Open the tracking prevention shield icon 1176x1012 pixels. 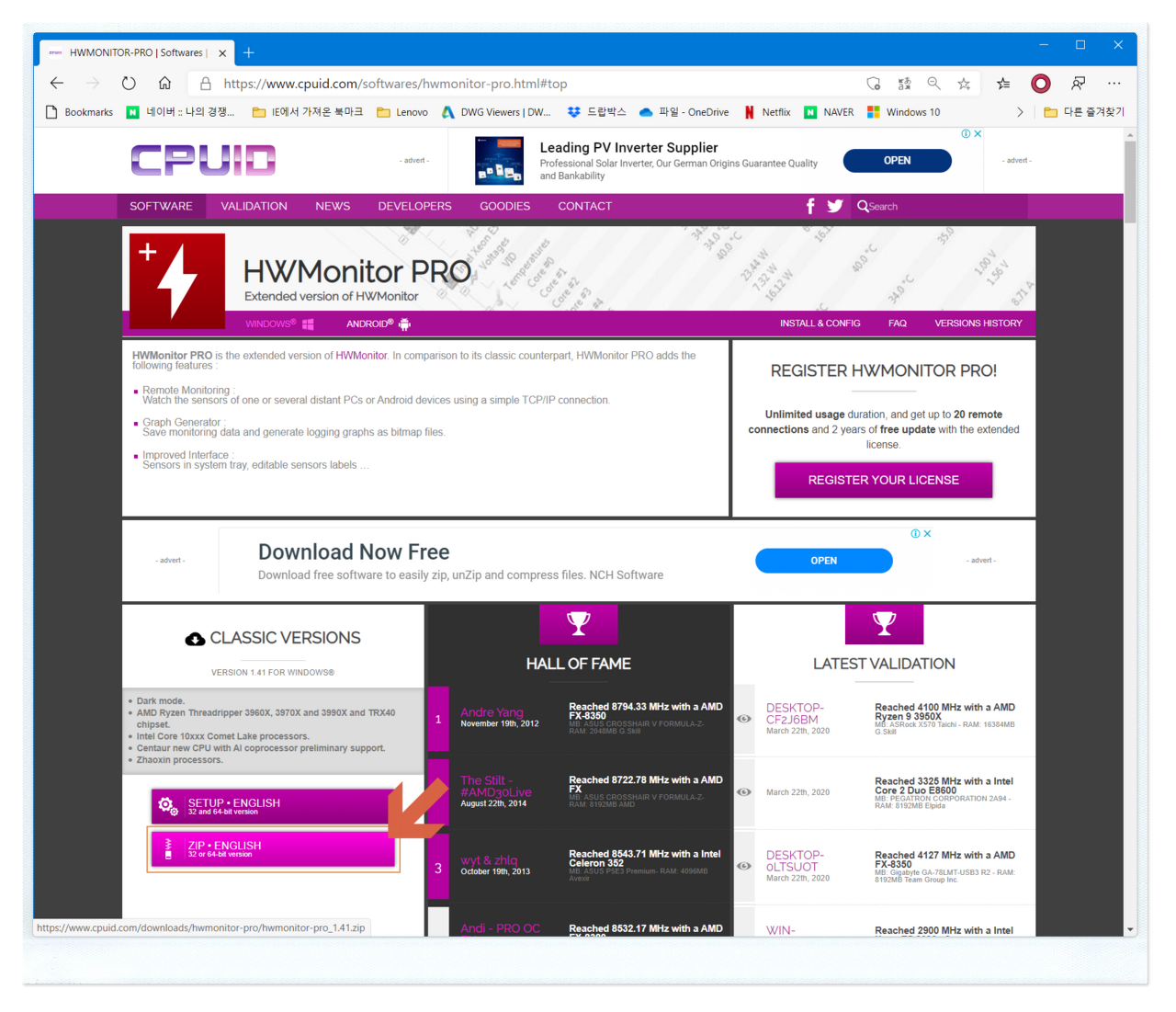pyautogui.click(x=873, y=84)
